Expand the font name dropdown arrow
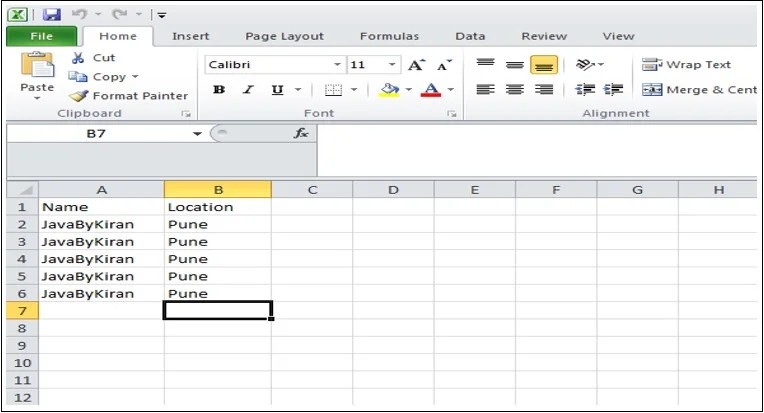The height and width of the screenshot is (413, 764). pyautogui.click(x=337, y=65)
